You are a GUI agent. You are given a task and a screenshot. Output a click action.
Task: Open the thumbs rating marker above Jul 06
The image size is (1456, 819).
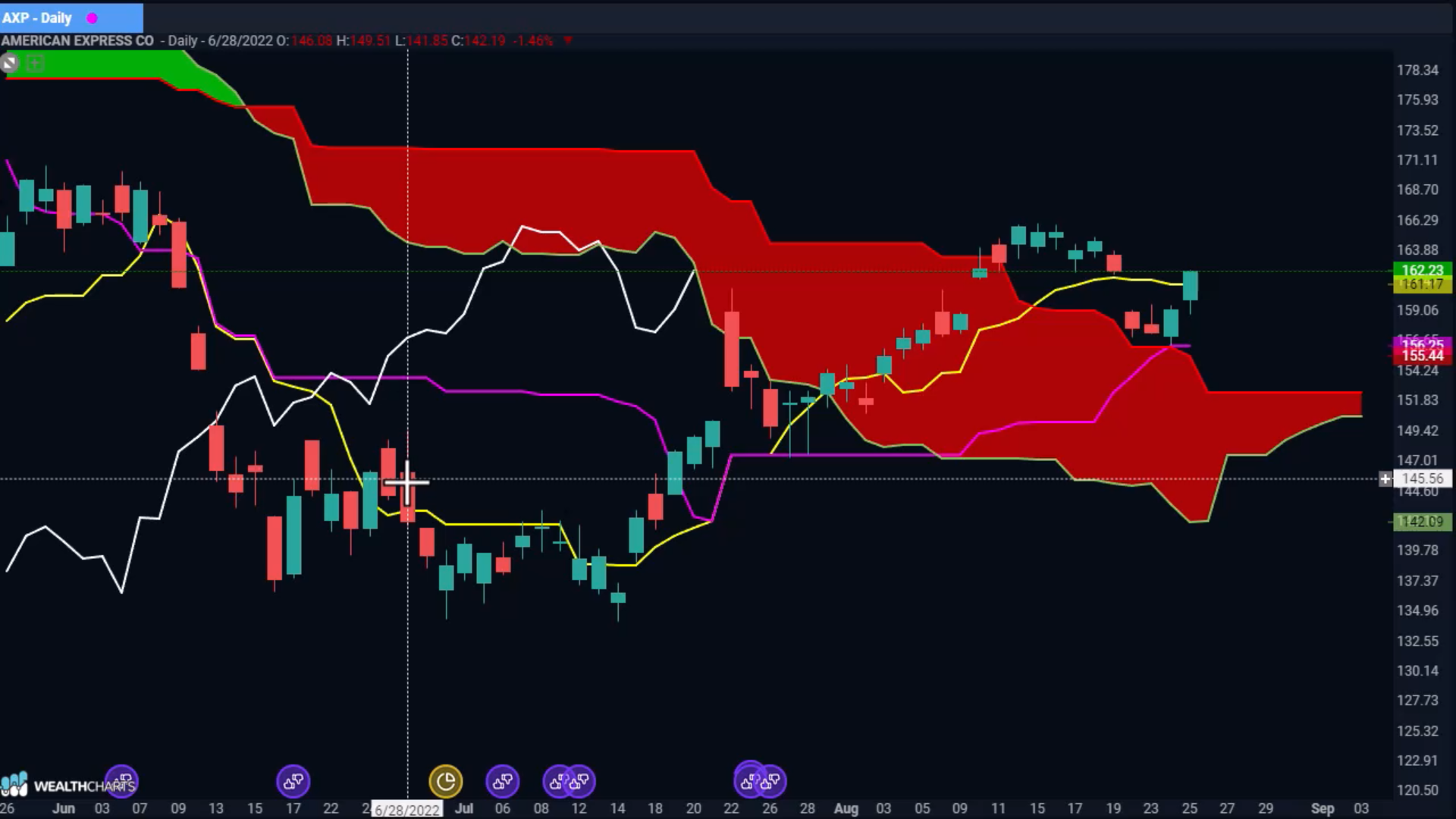tap(502, 781)
